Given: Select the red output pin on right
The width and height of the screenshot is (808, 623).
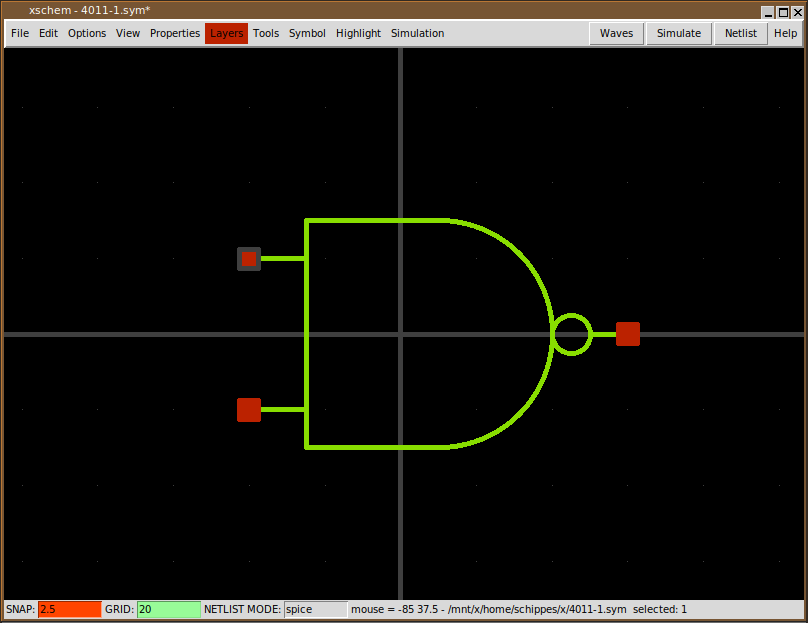Looking at the screenshot, I should (628, 334).
